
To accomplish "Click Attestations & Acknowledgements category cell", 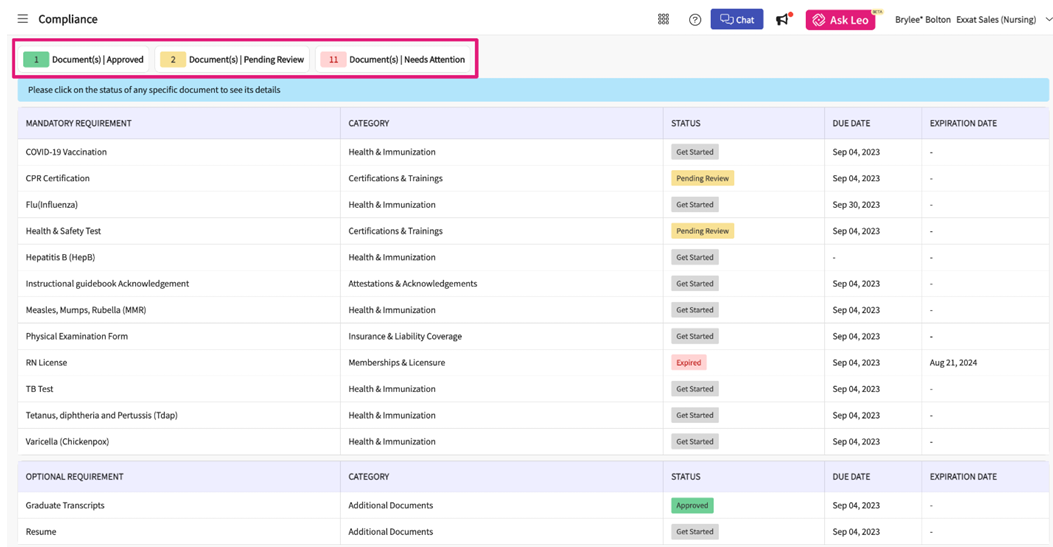I will pyautogui.click(x=412, y=283).
